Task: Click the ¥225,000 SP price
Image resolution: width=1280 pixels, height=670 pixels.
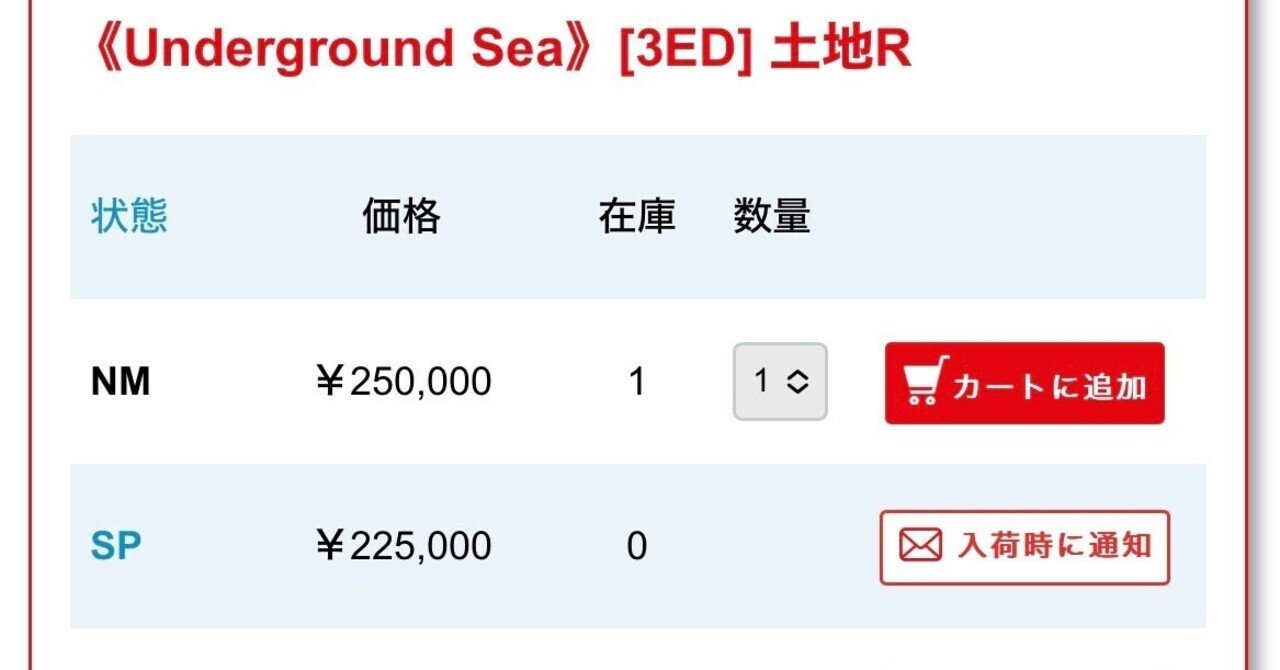Action: point(402,546)
